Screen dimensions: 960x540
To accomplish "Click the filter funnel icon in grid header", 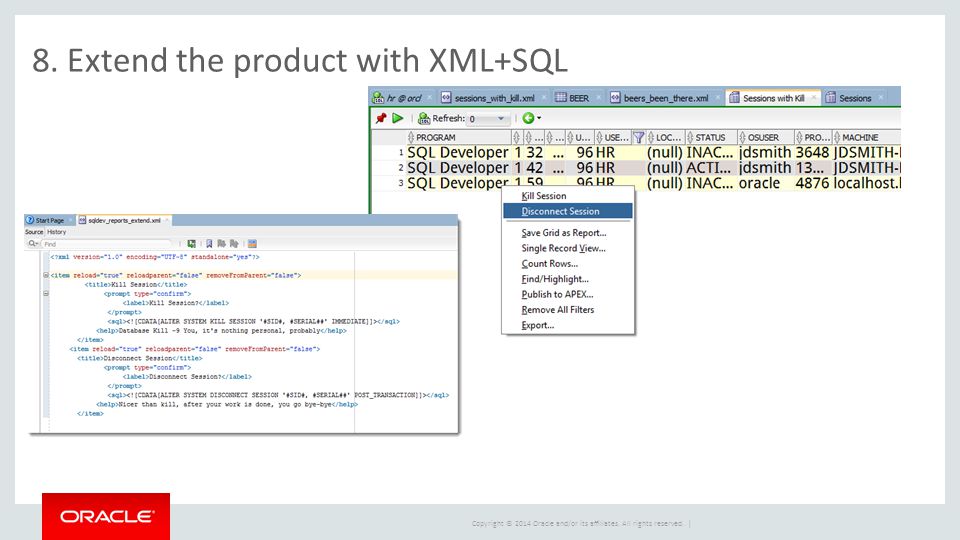I will coord(639,137).
